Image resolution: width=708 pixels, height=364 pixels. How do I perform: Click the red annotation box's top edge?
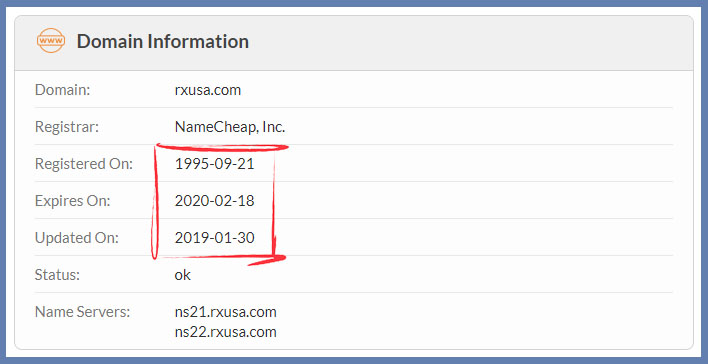(x=221, y=147)
